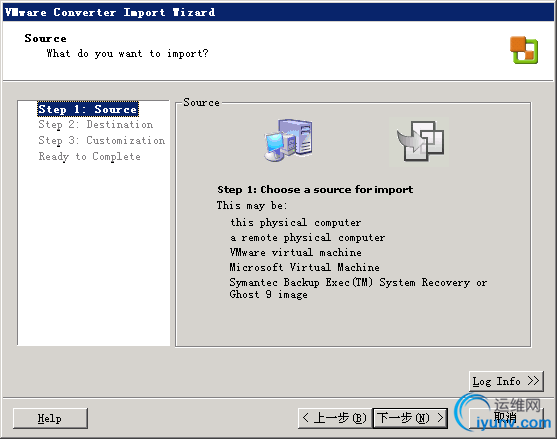Screen dimensions: 557x439
Task: Select Step 1: Source in sidebar
Action: coord(88,109)
